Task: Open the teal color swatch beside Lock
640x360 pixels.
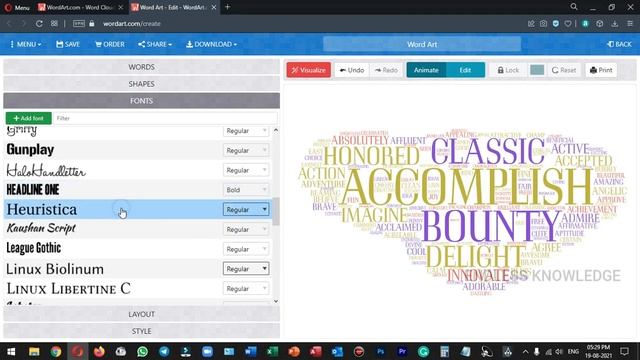Action: click(x=537, y=70)
